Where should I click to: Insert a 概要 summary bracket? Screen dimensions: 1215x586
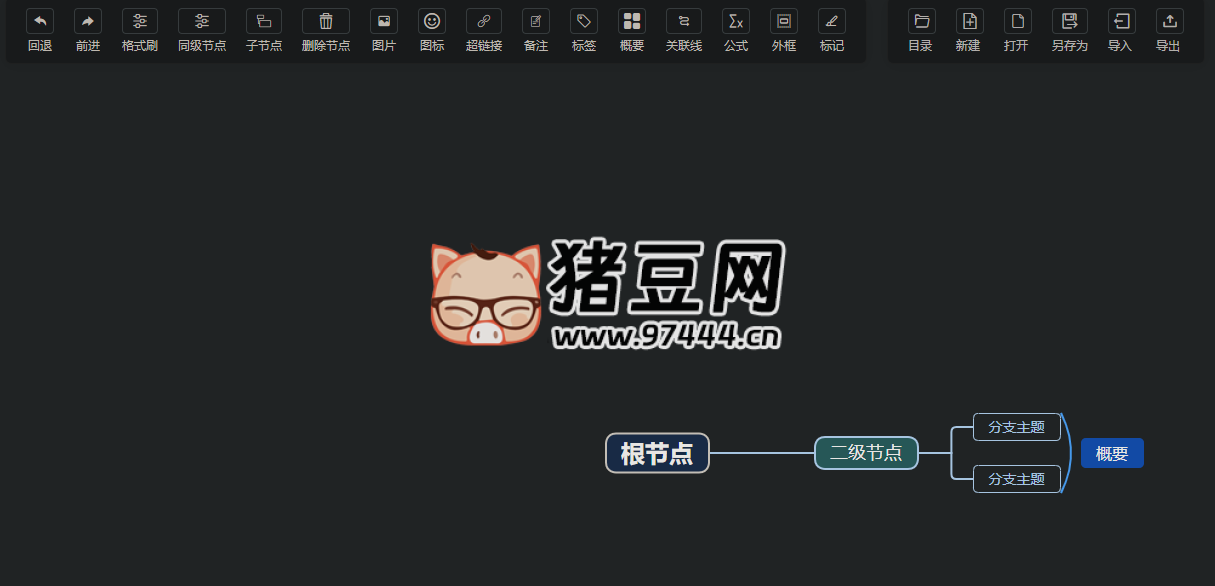631,30
